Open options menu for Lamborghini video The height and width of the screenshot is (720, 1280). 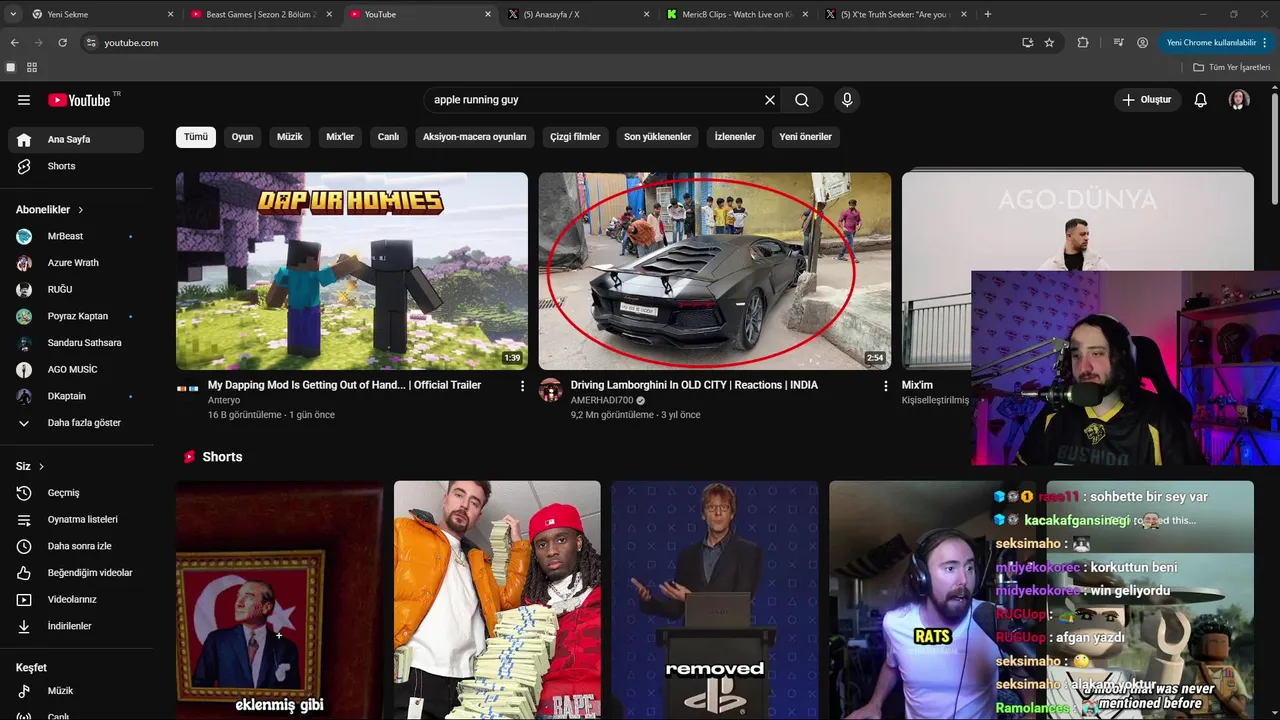point(885,386)
